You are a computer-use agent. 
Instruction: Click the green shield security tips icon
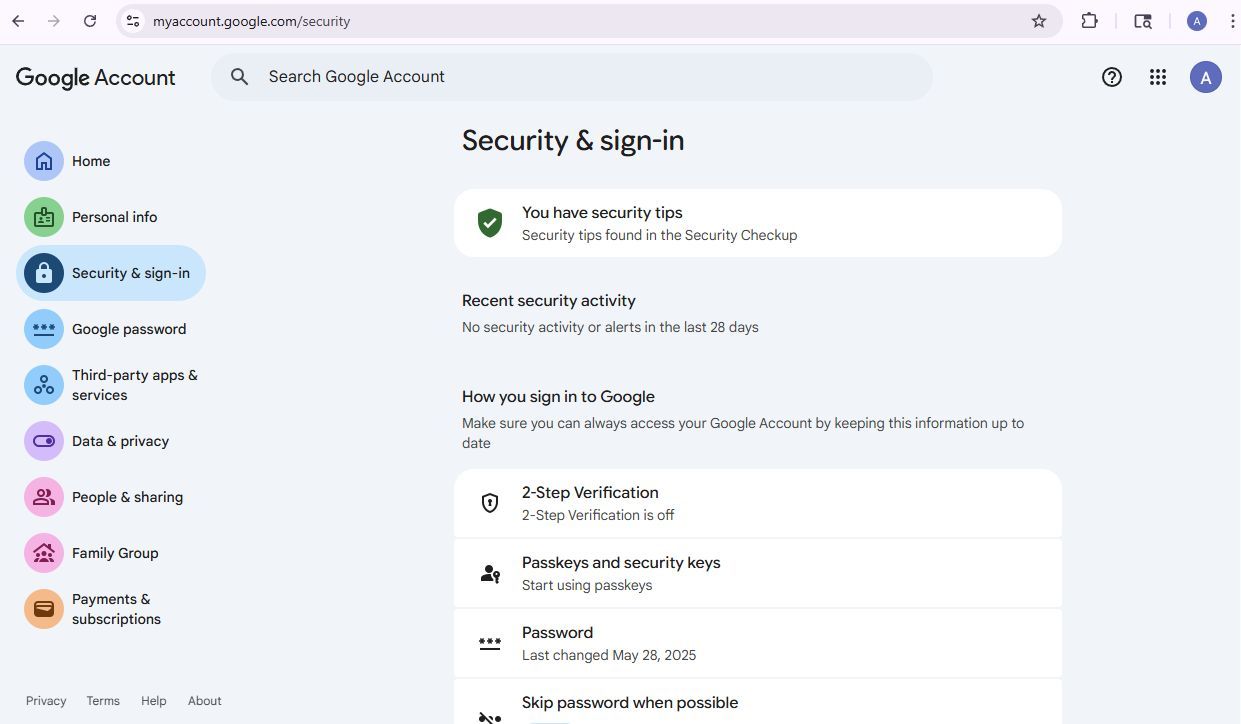click(x=490, y=223)
